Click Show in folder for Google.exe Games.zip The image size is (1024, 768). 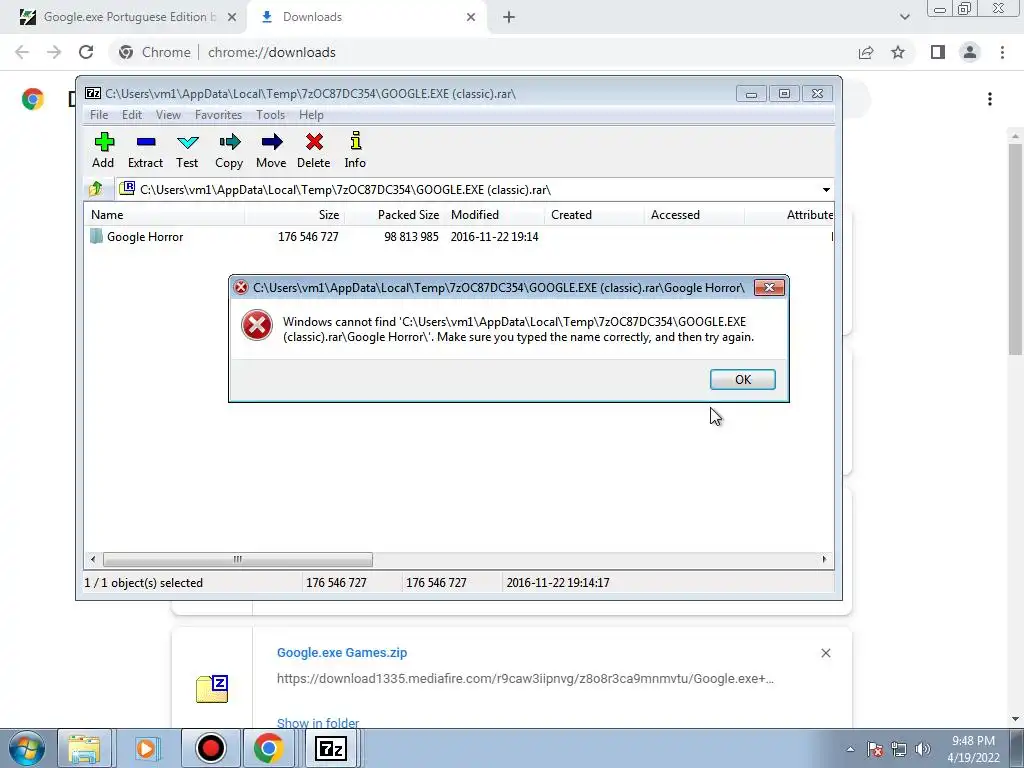coord(318,723)
